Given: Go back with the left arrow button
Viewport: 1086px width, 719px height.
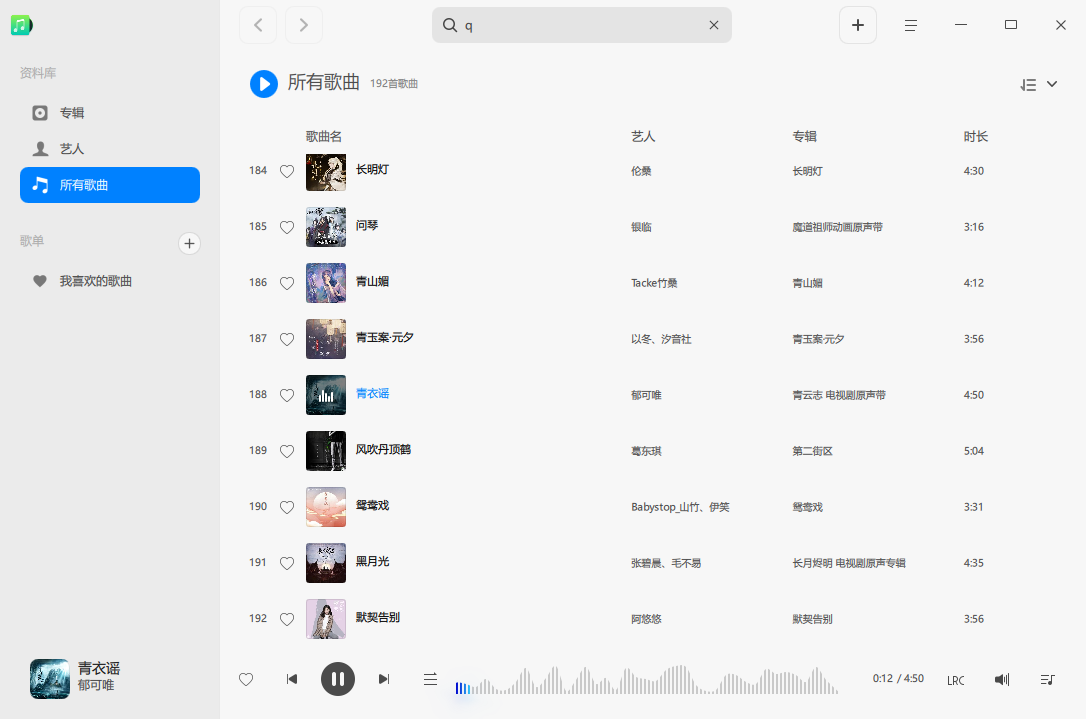Looking at the screenshot, I should pos(258,25).
